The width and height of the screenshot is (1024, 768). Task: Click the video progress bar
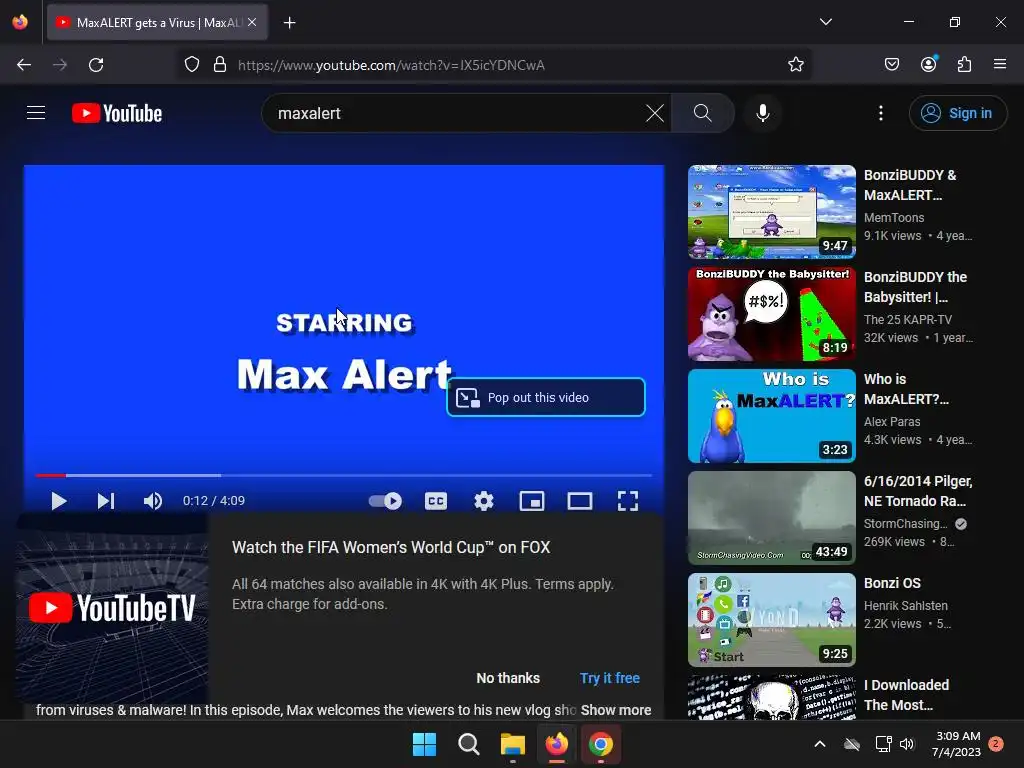[x=344, y=475]
